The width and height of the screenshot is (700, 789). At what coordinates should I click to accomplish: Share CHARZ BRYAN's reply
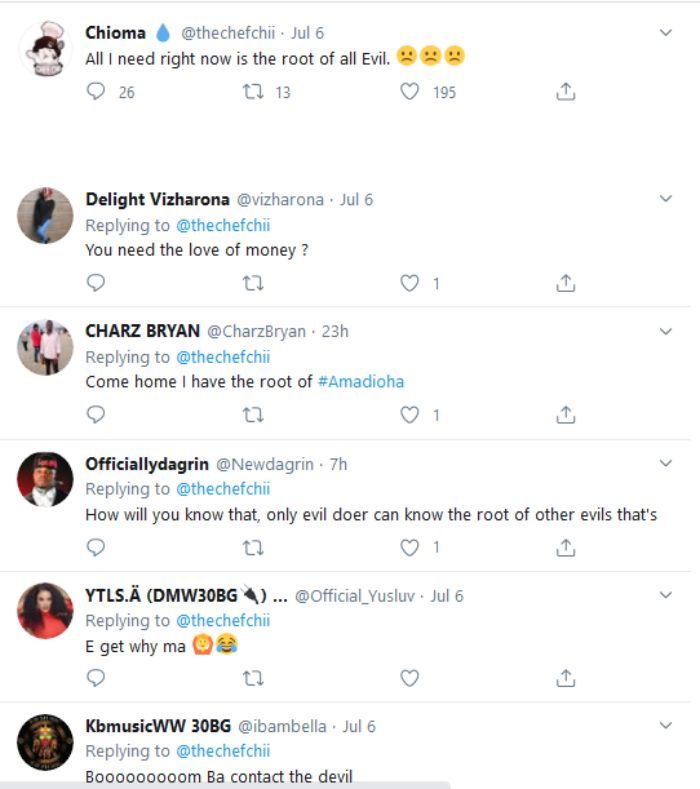tap(565, 414)
